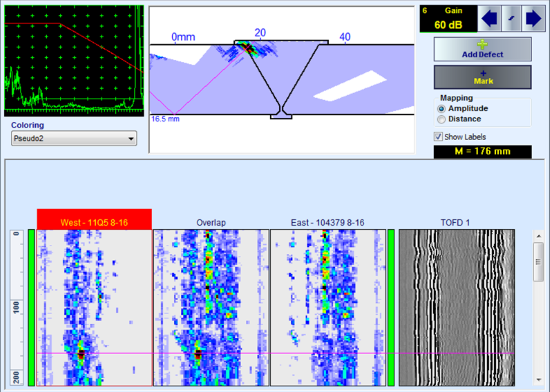The image size is (550, 392).
Task: Click the Gain 60 dB readout
Action: pos(448,19)
